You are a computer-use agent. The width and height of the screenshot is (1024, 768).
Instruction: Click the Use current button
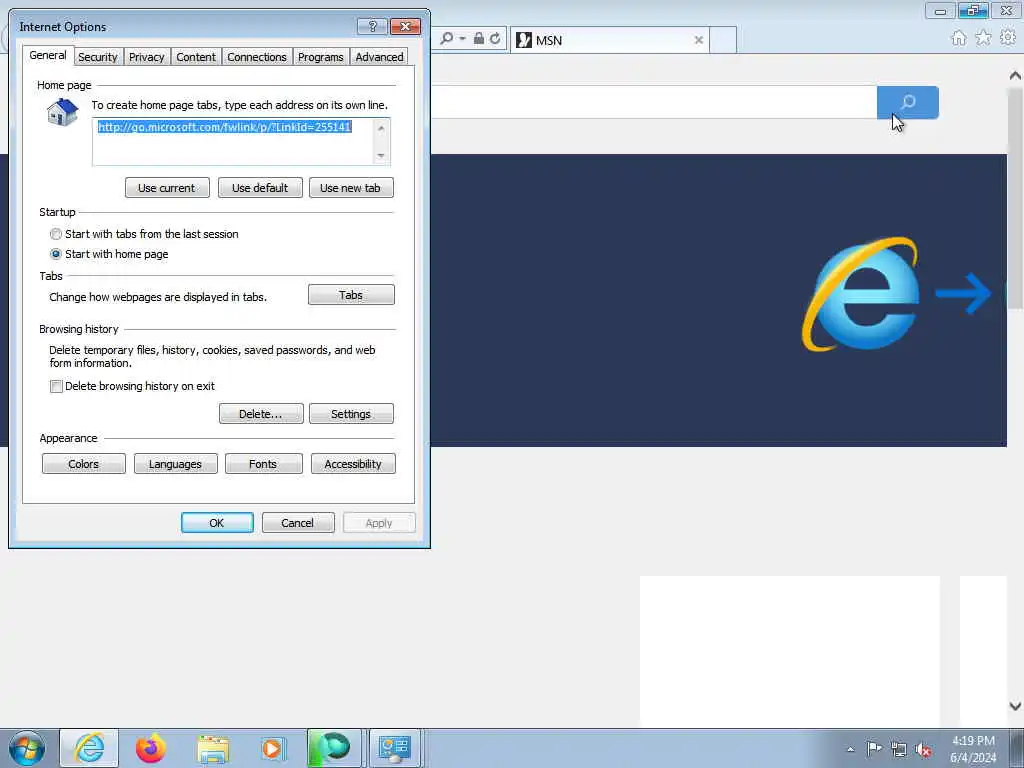pos(167,187)
